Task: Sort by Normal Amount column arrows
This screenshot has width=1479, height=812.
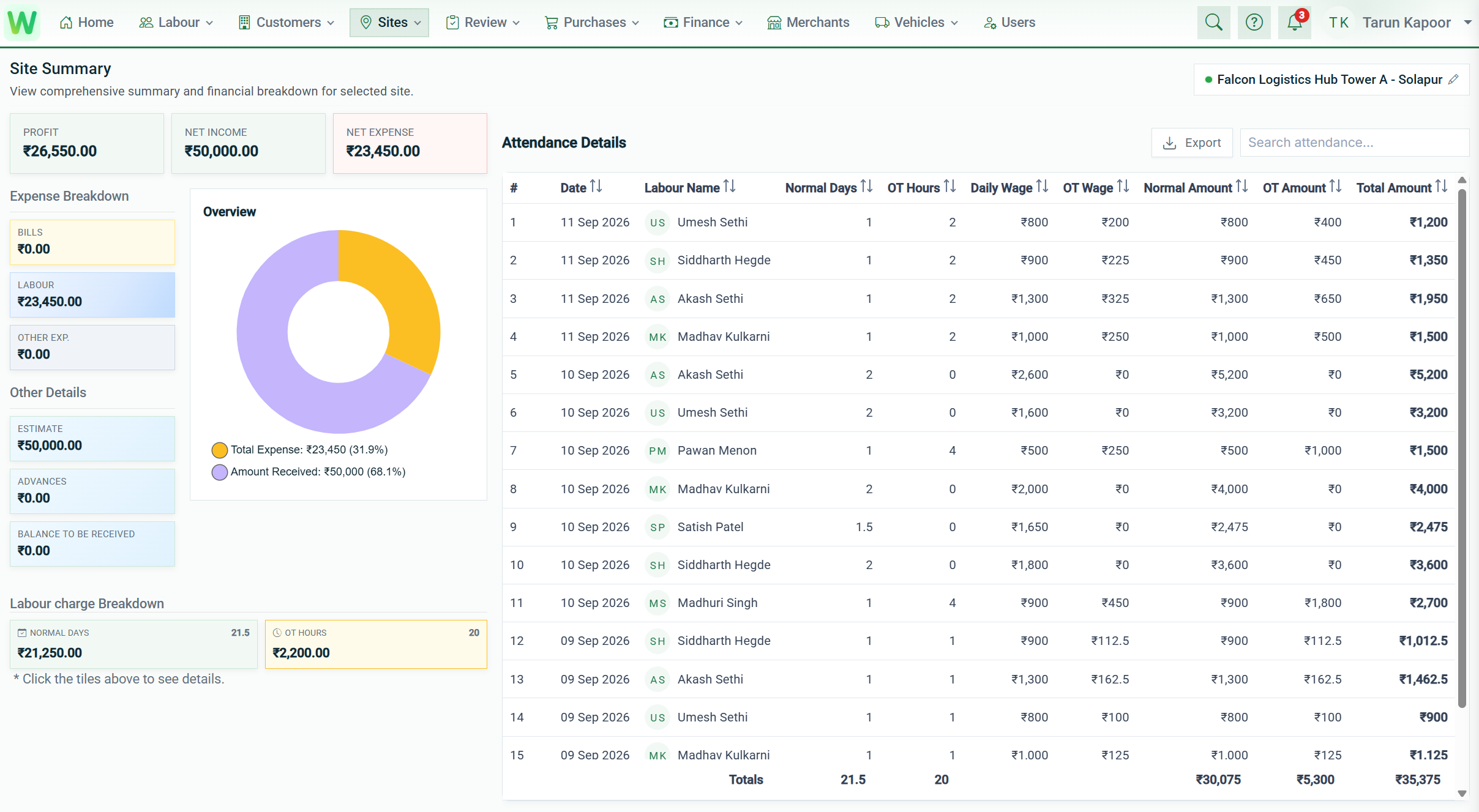Action: pyautogui.click(x=1241, y=187)
